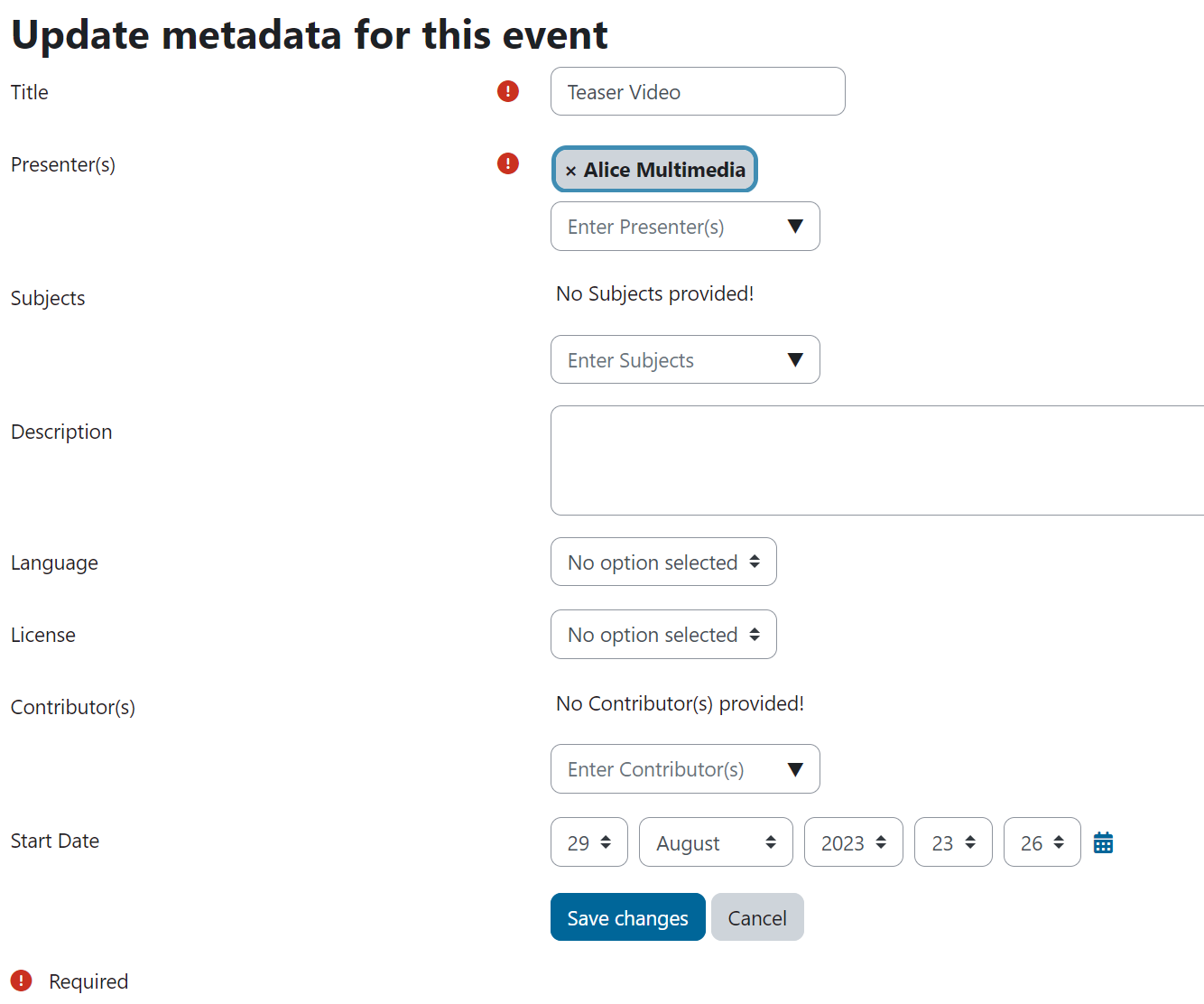
Task: Click inside the Description text area
Action: (877, 460)
